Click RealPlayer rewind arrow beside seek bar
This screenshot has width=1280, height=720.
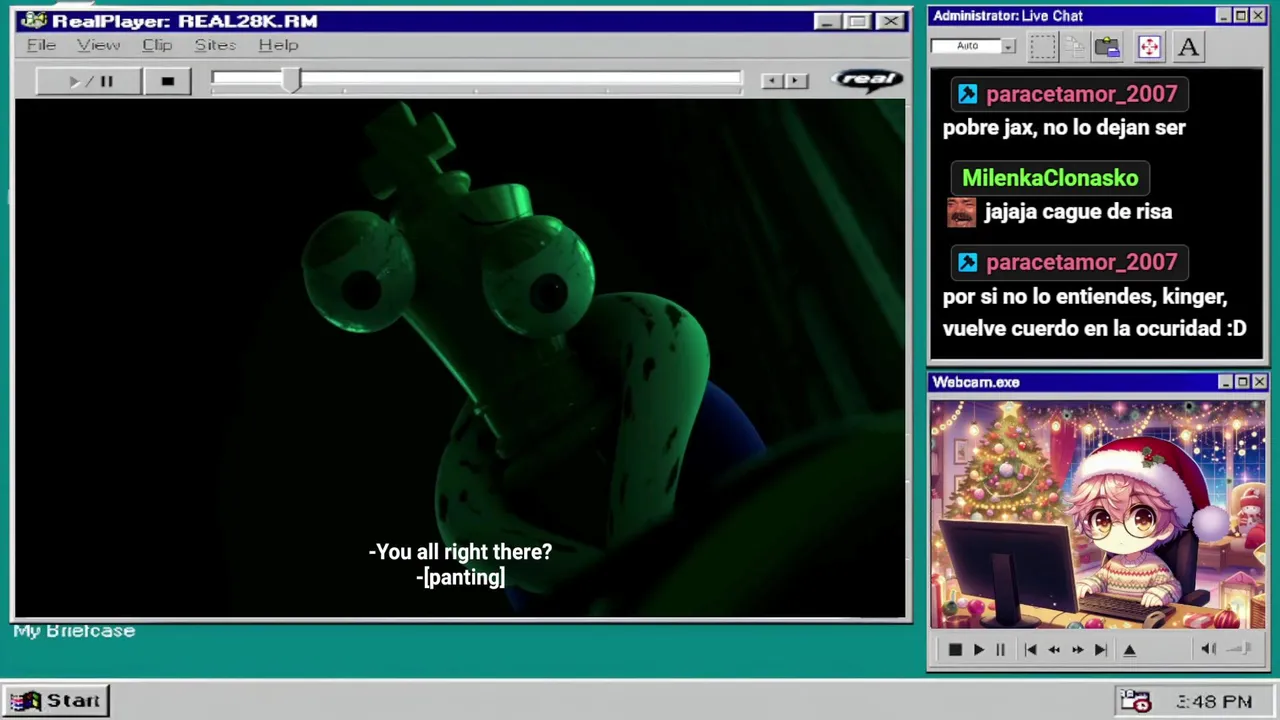point(771,81)
